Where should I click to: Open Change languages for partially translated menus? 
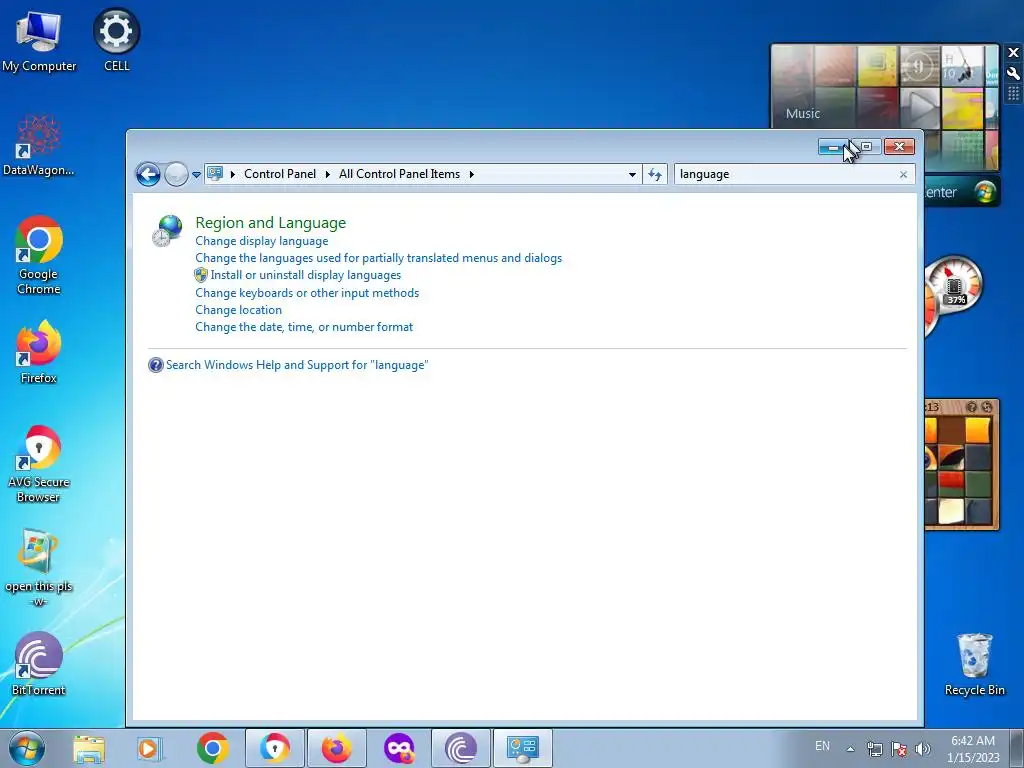pyautogui.click(x=378, y=258)
